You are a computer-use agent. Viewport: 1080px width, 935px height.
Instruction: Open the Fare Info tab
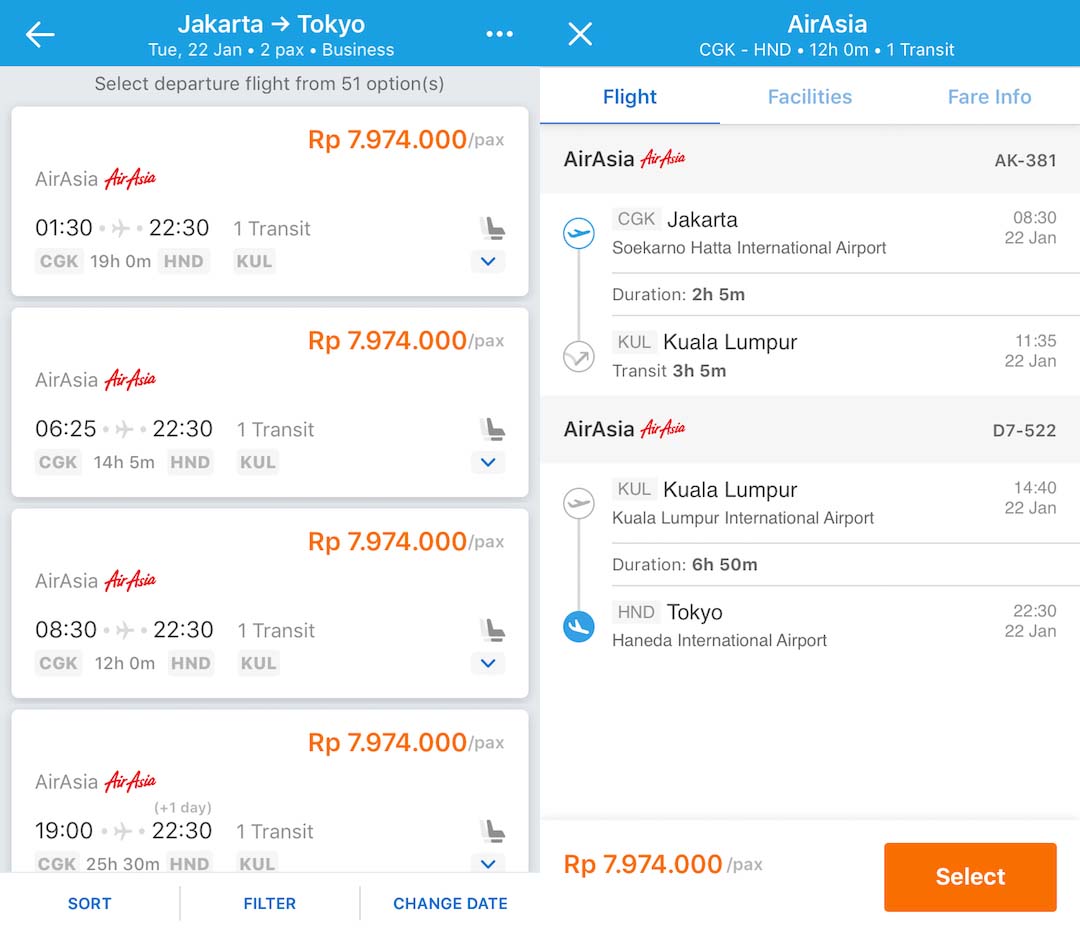(988, 97)
